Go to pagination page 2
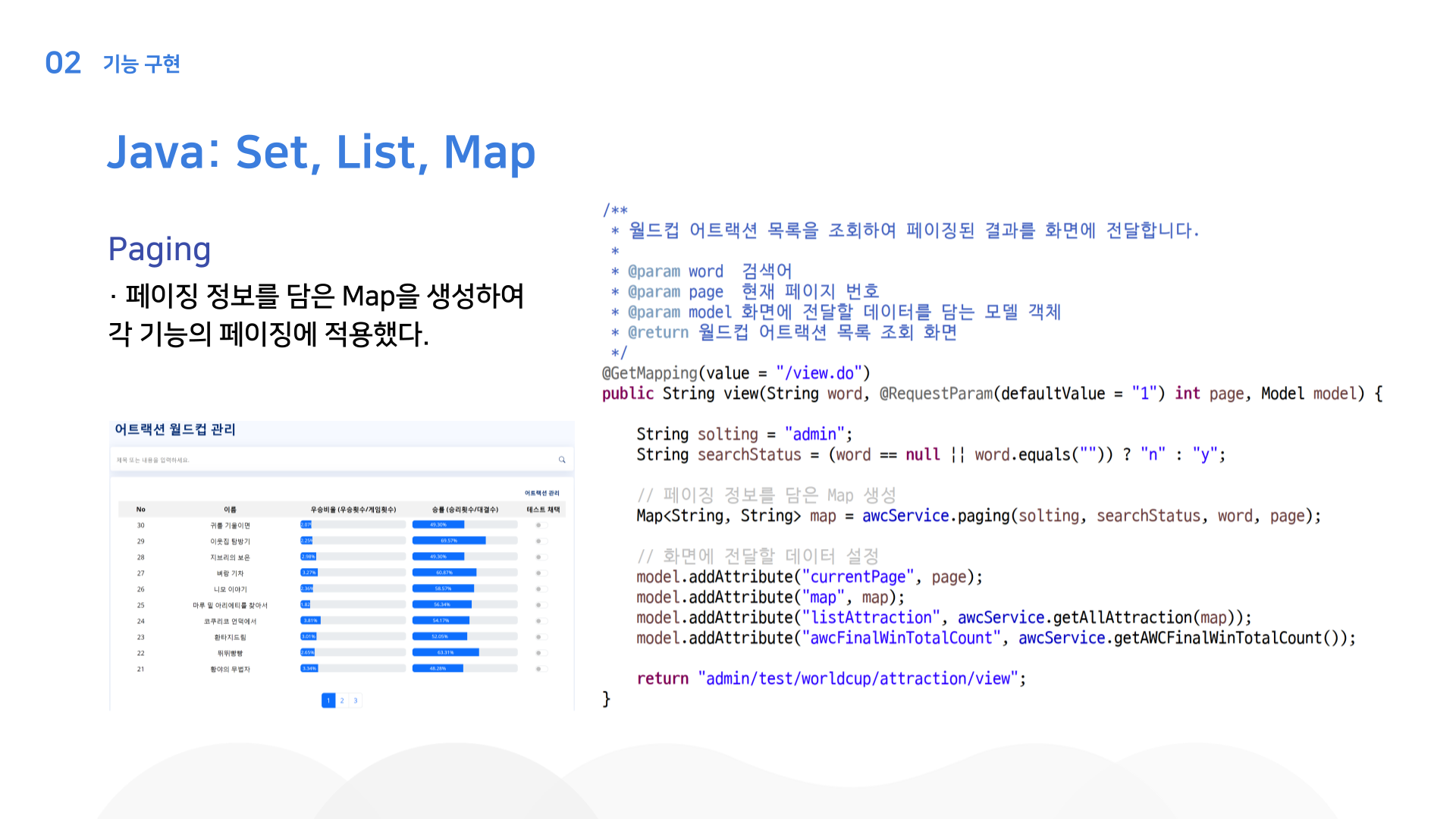Image resolution: width=1456 pixels, height=819 pixels. tap(342, 701)
